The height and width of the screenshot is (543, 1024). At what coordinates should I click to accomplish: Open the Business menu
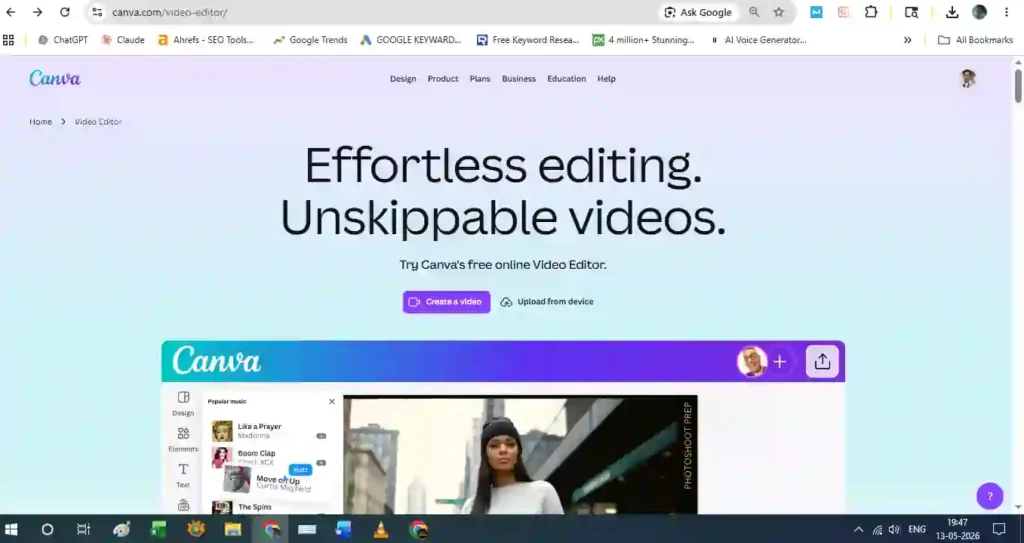coord(519,78)
